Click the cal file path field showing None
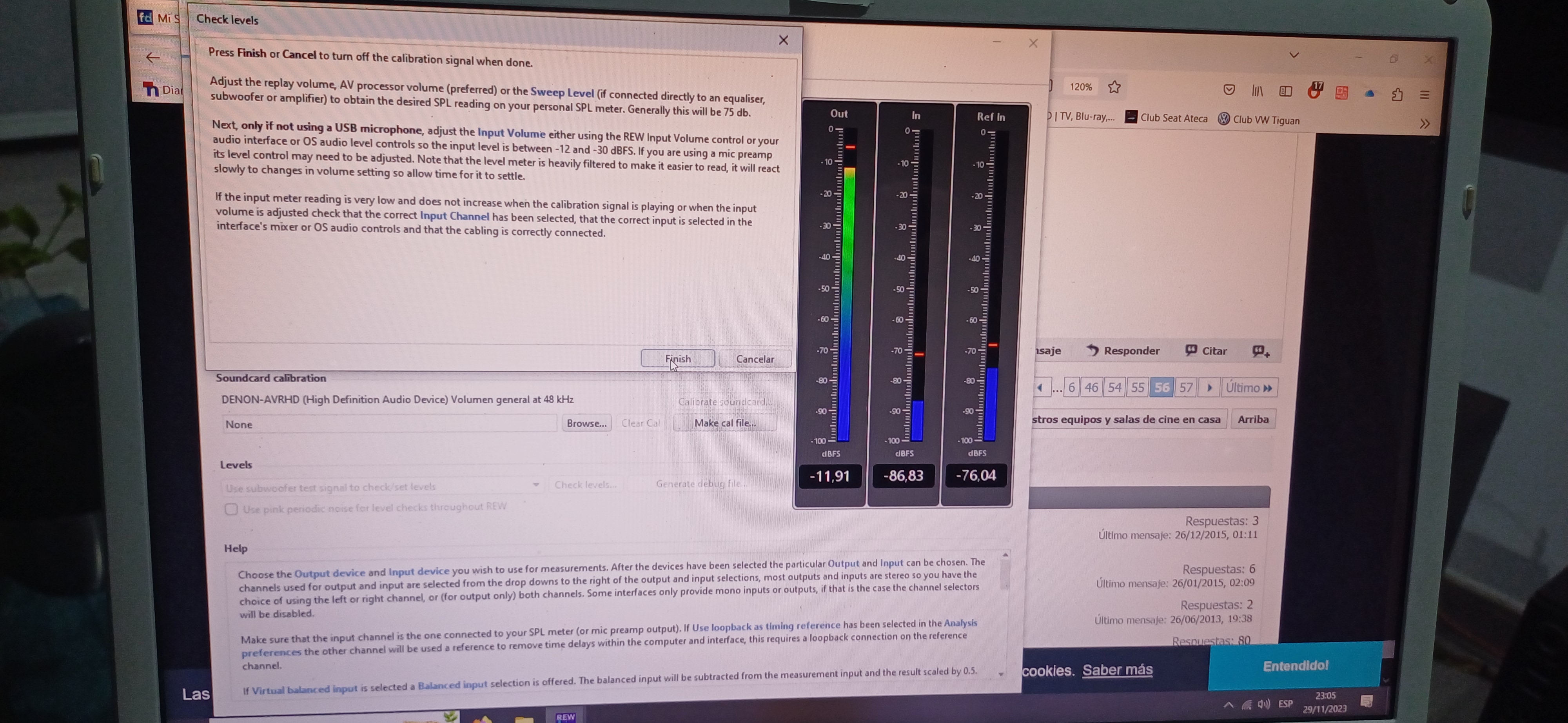Image resolution: width=1568 pixels, height=723 pixels. (389, 424)
